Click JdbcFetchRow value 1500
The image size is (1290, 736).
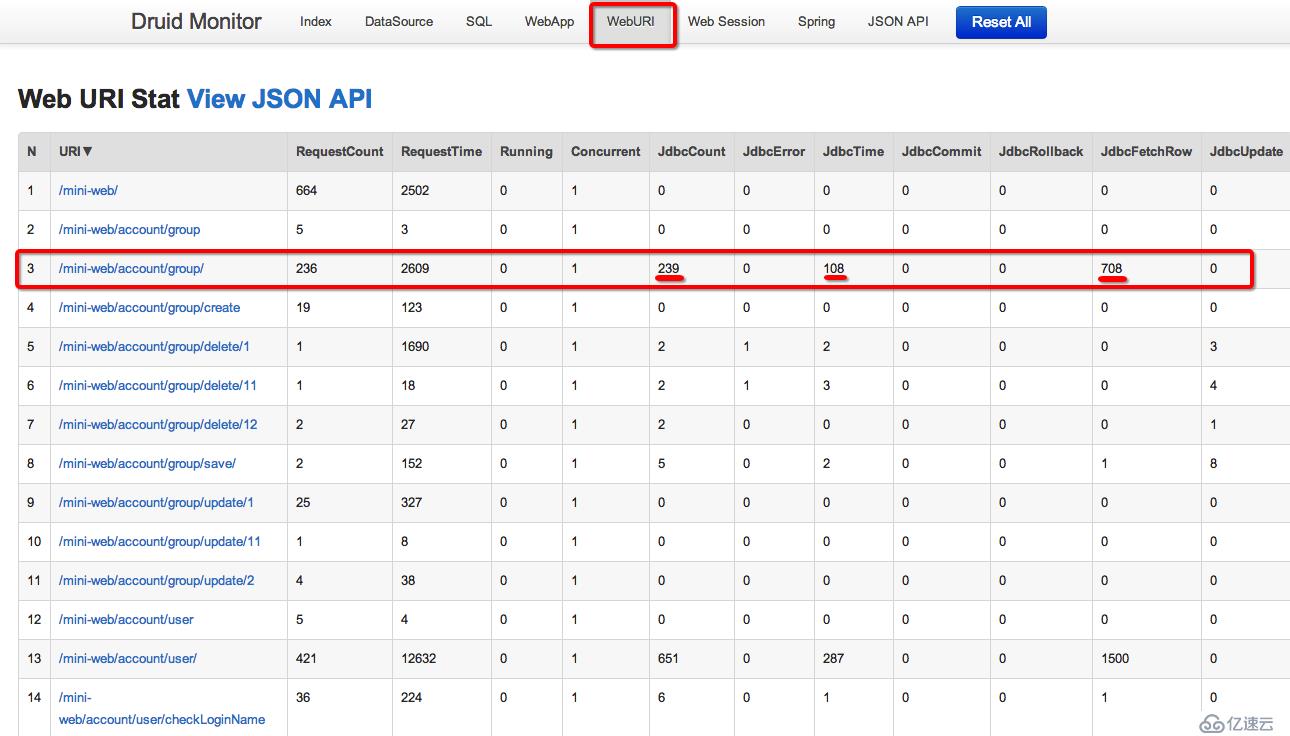pos(1115,658)
